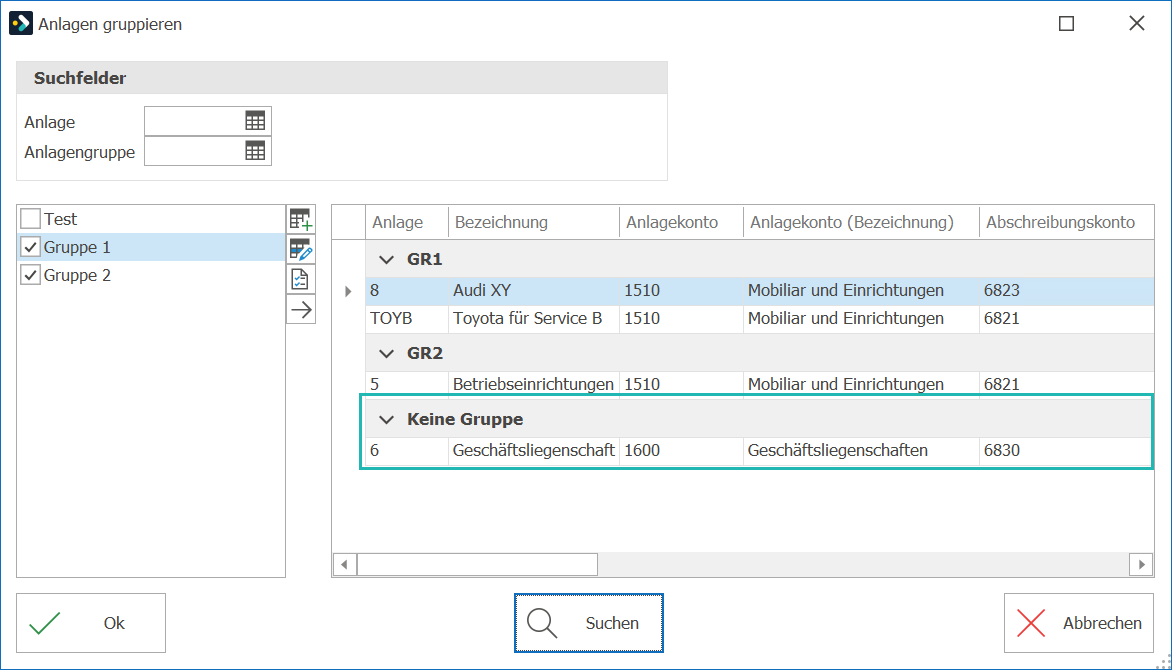
Task: Click the Abschreibungskonto column header
Action: pyautogui.click(x=1067, y=222)
